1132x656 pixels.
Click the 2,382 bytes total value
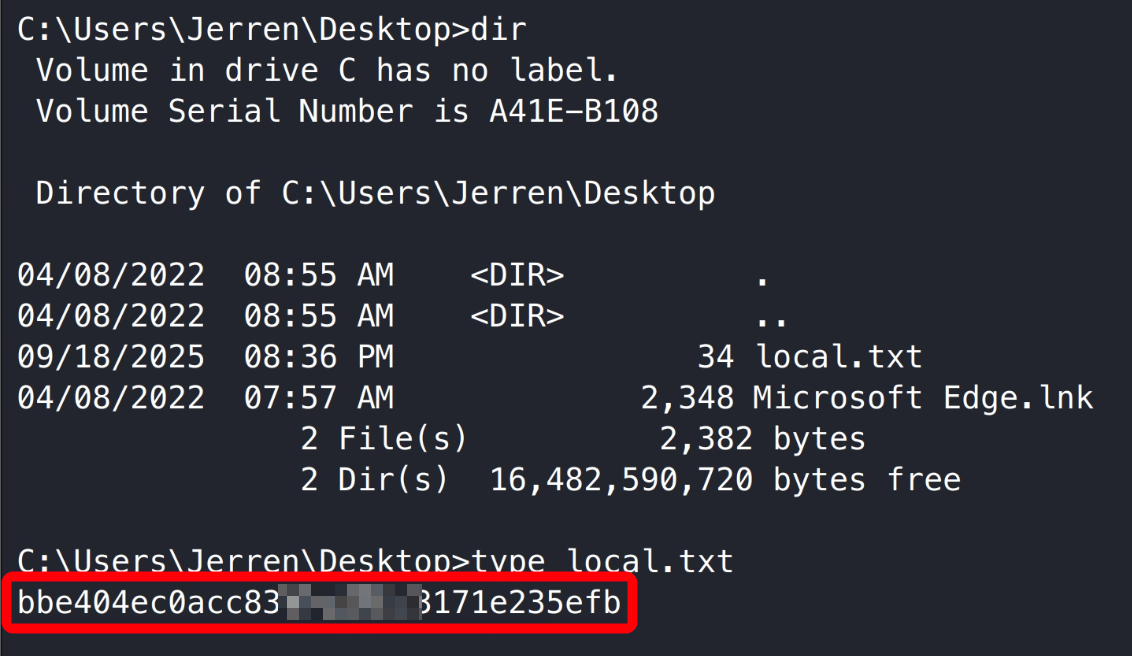point(706,438)
